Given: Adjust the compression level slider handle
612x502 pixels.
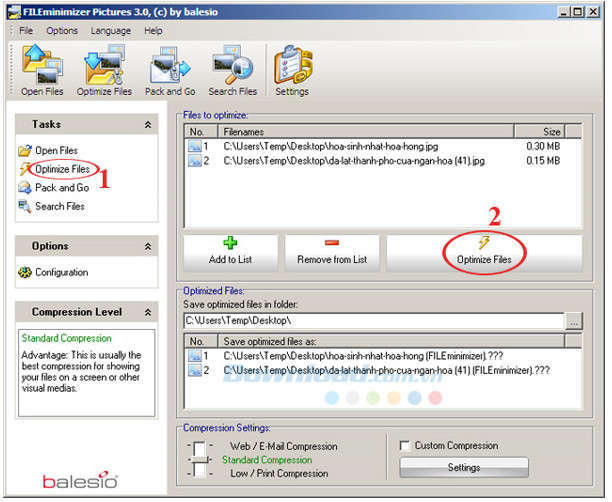Looking at the screenshot, I should point(200,459).
